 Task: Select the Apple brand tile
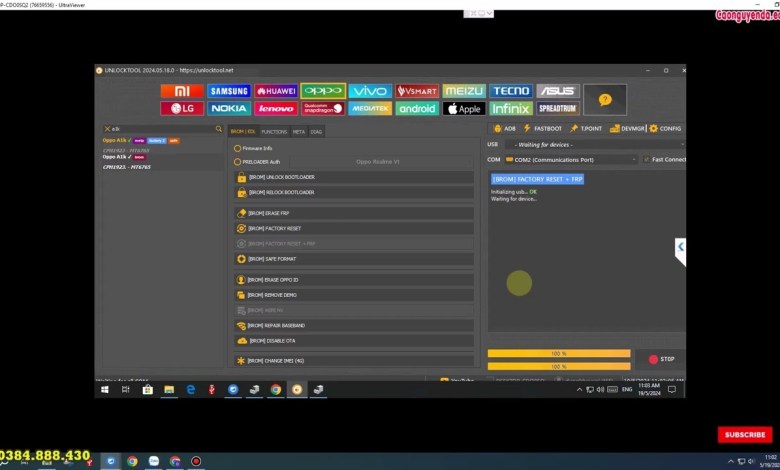pyautogui.click(x=464, y=108)
